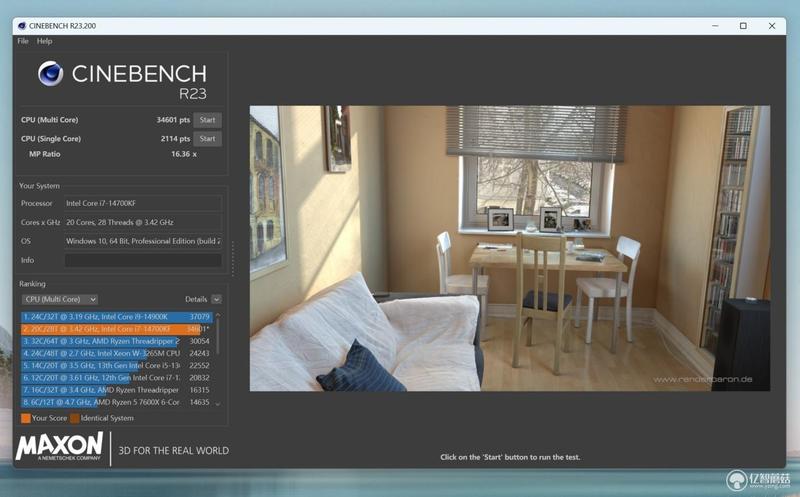Select ranking row AMD Ryzen 5 7600X
Image resolution: width=800 pixels, height=497 pixels.
[x=116, y=403]
